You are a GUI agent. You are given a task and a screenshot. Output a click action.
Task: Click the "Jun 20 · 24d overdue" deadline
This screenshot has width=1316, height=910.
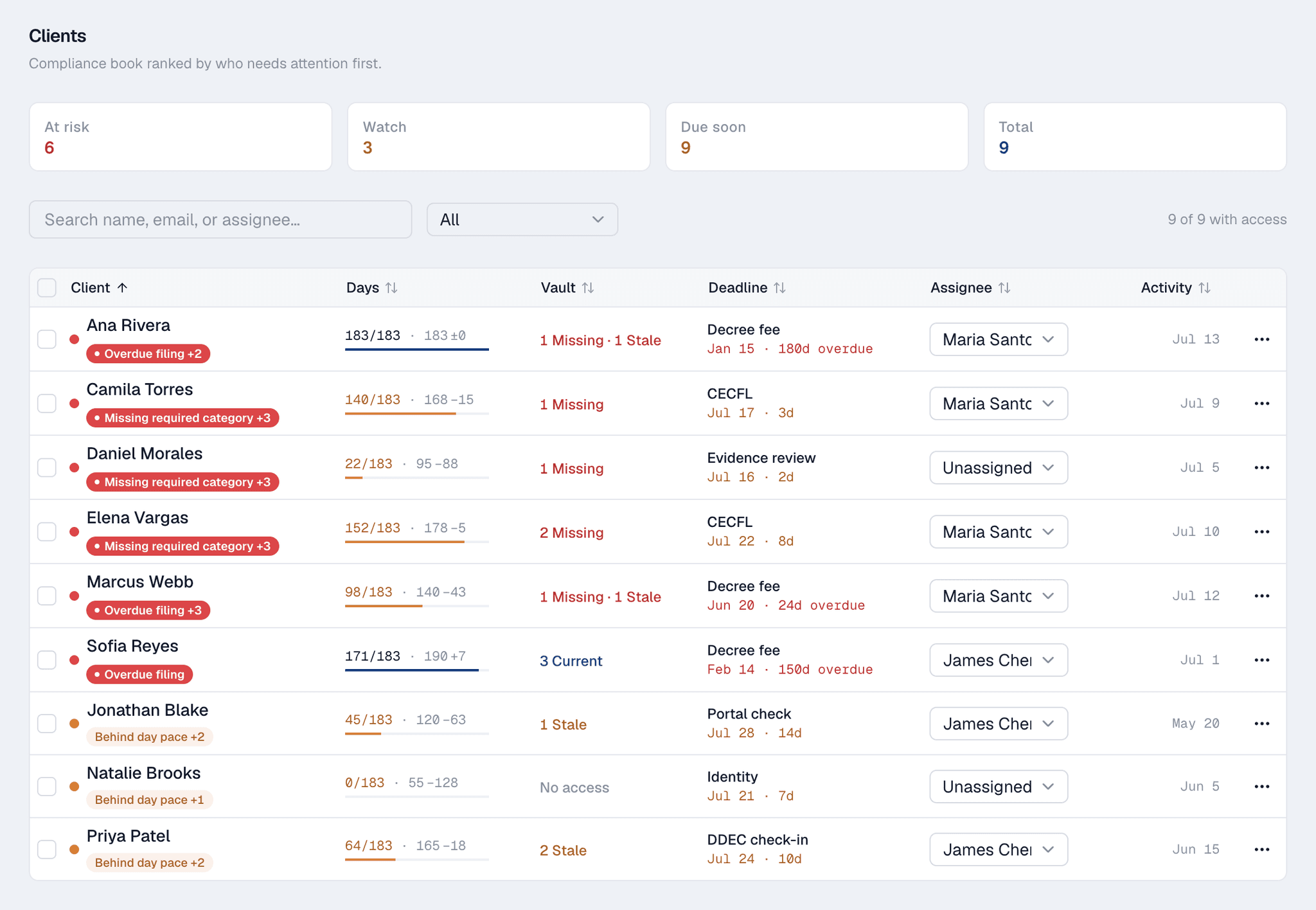[x=786, y=605]
